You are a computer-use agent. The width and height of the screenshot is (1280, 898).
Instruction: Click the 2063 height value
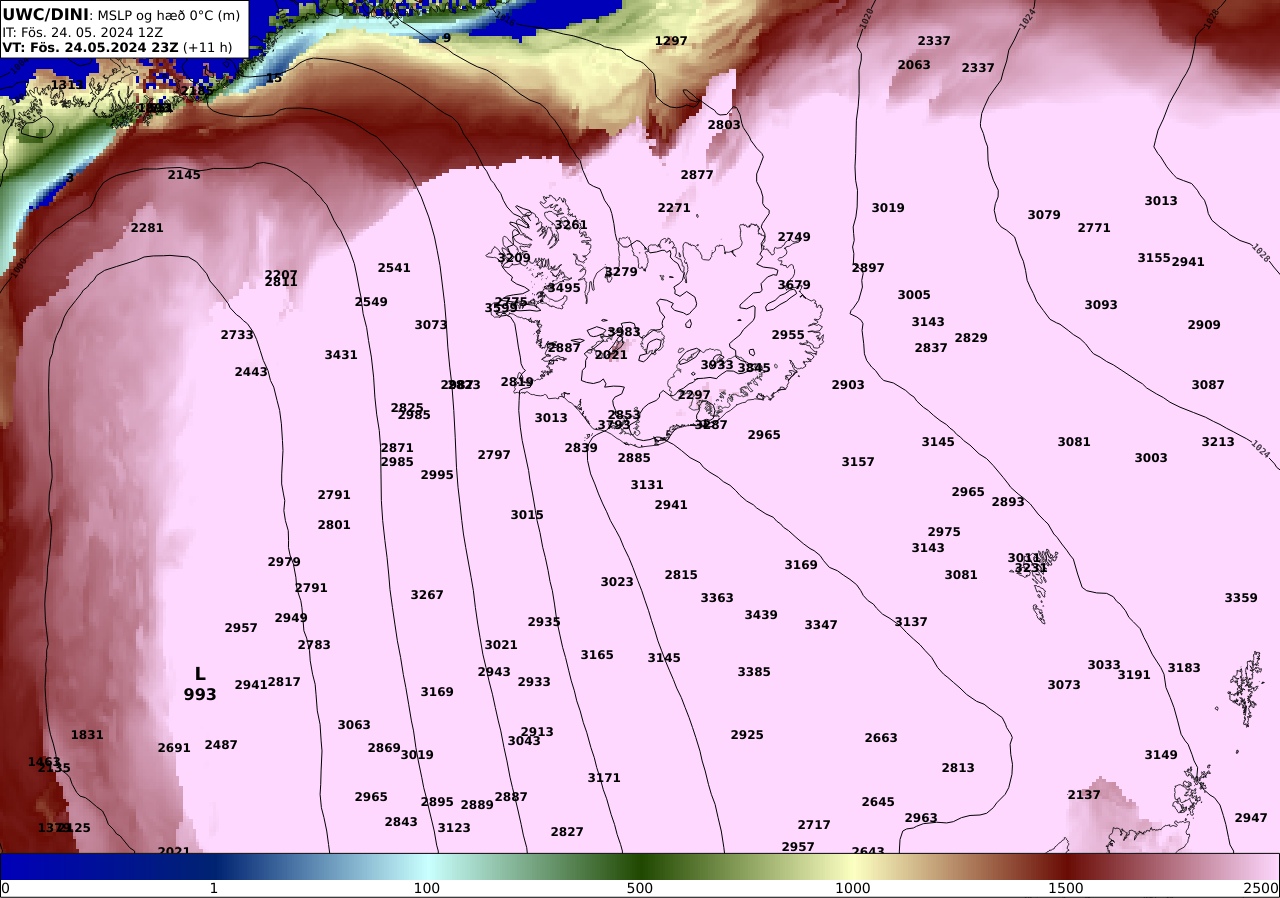pos(914,65)
